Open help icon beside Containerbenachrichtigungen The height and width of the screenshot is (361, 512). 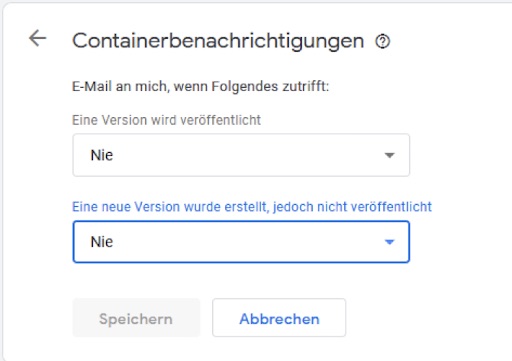(383, 42)
